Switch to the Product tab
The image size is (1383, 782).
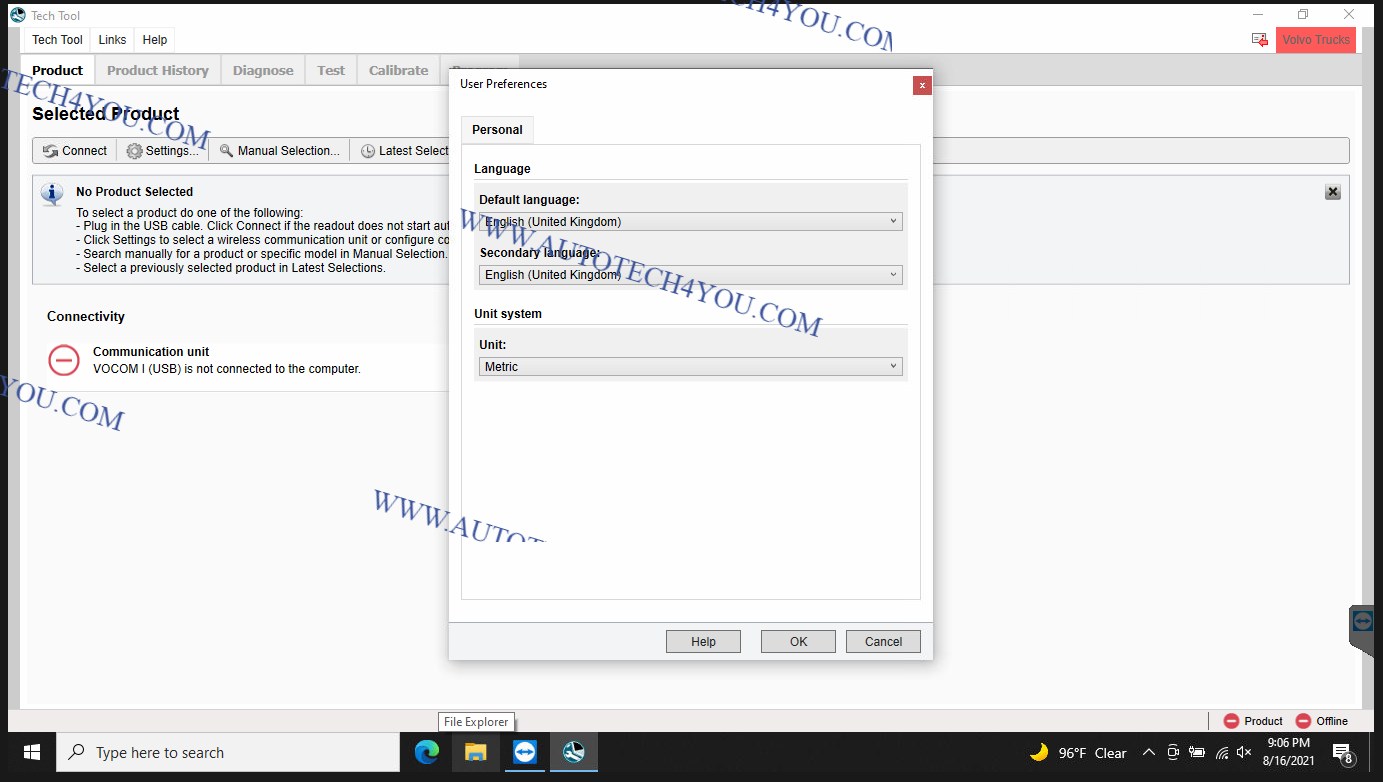click(x=58, y=70)
